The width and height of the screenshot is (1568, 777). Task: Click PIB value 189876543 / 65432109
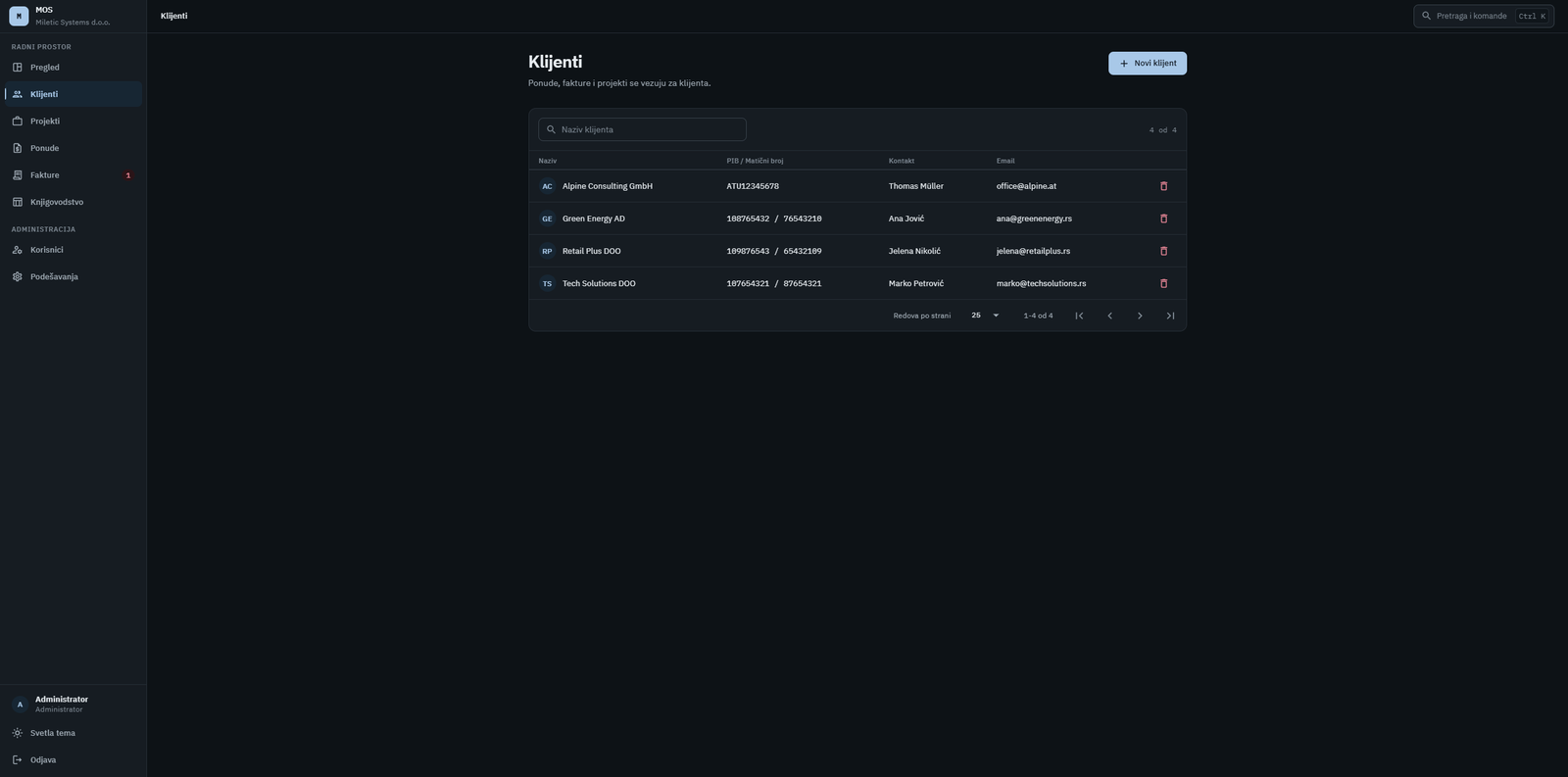pyautogui.click(x=774, y=251)
